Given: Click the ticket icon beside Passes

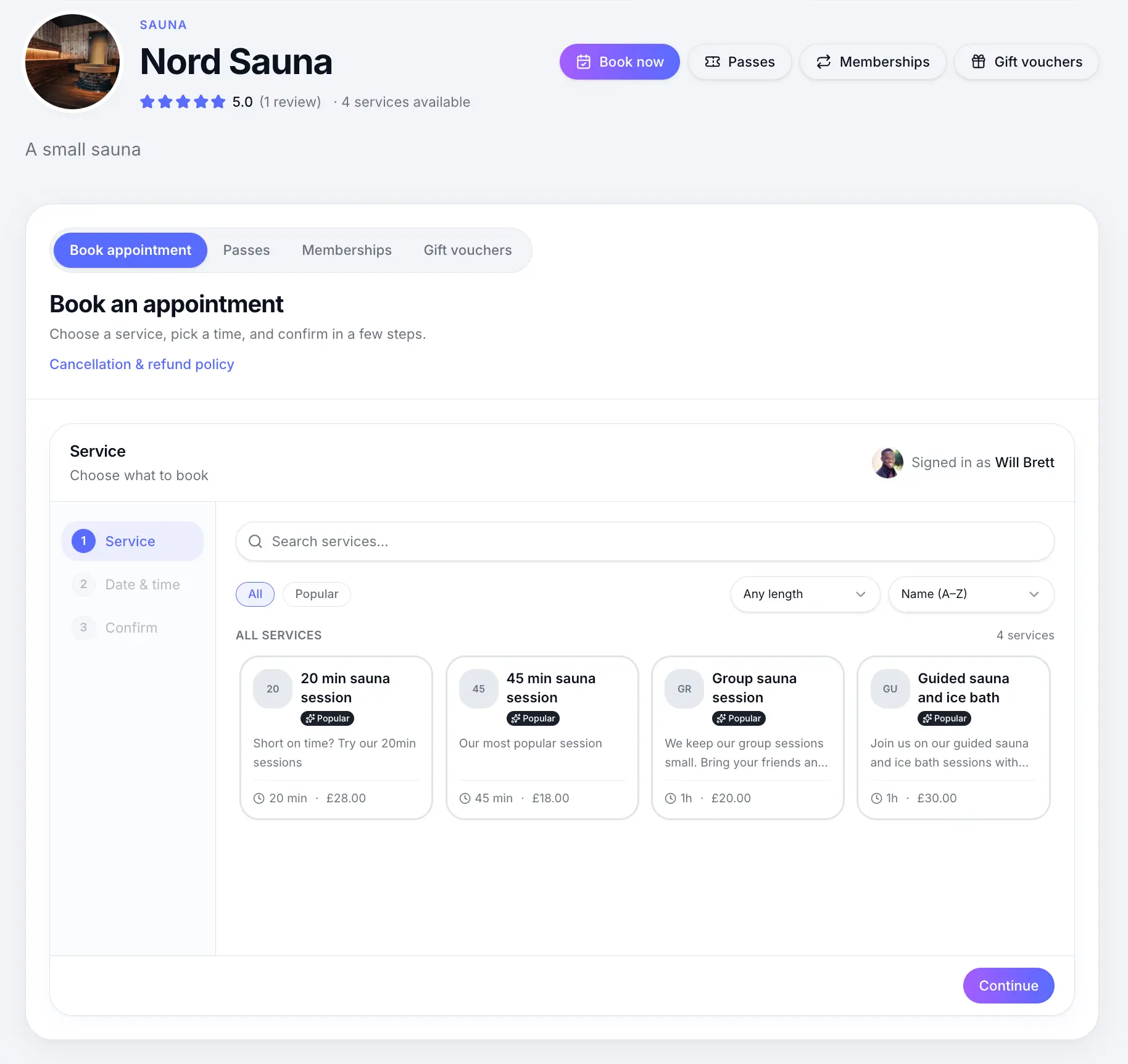Looking at the screenshot, I should (712, 62).
